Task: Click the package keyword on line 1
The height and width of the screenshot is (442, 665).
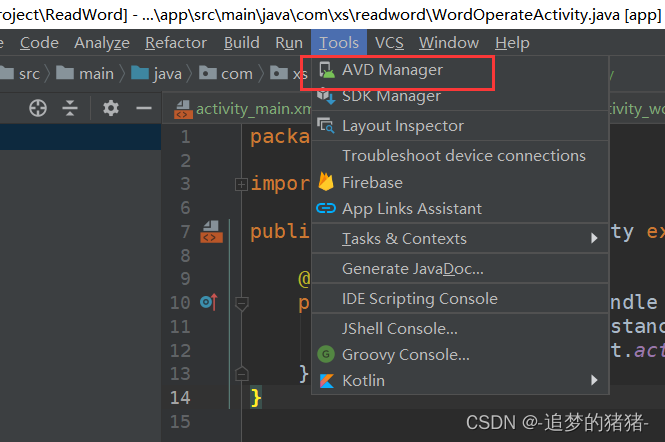Action: tap(280, 137)
